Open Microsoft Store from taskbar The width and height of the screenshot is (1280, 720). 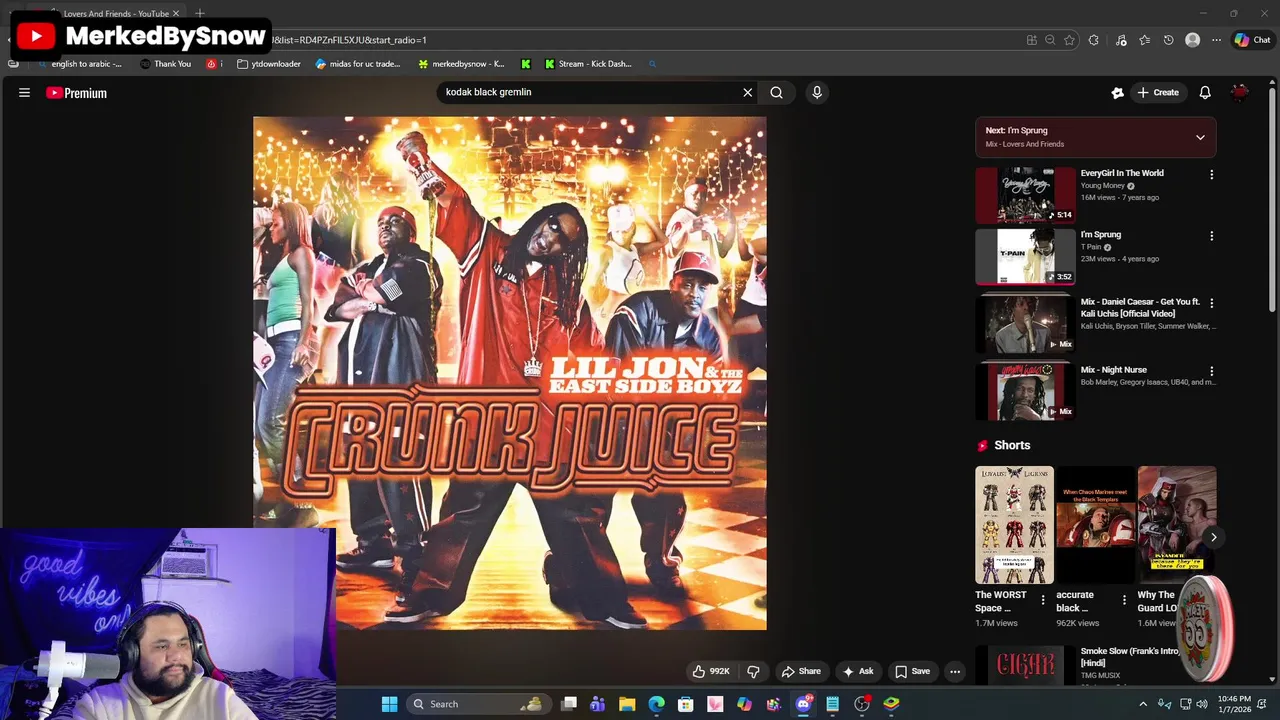[686, 704]
